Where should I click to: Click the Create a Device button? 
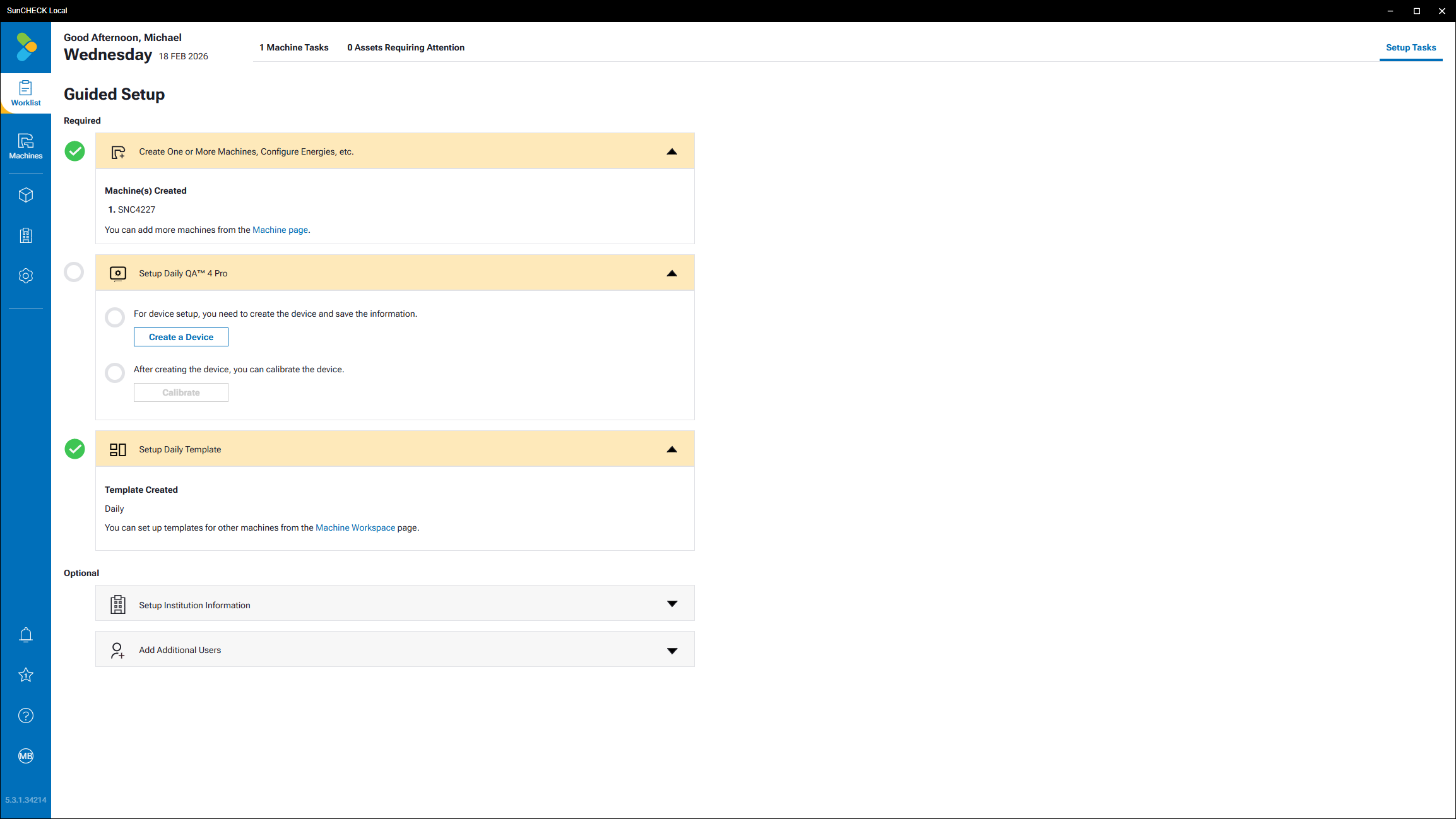tap(181, 337)
